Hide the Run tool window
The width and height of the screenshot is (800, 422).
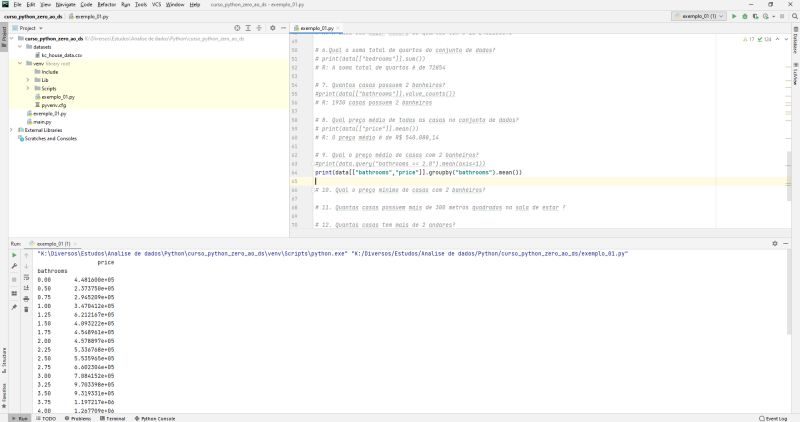tap(786, 243)
